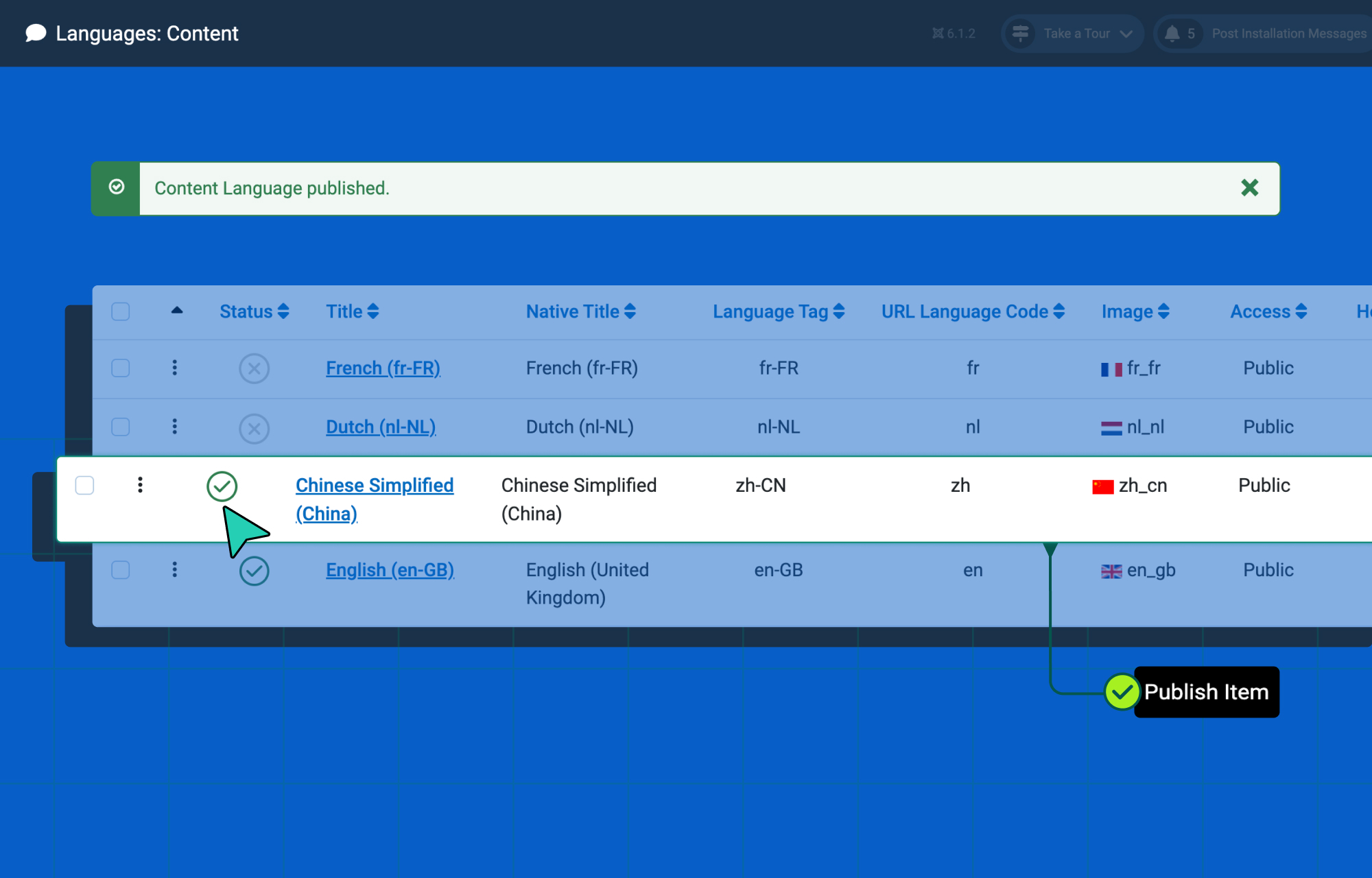Click the 'nl' URL language code cell

click(x=973, y=427)
